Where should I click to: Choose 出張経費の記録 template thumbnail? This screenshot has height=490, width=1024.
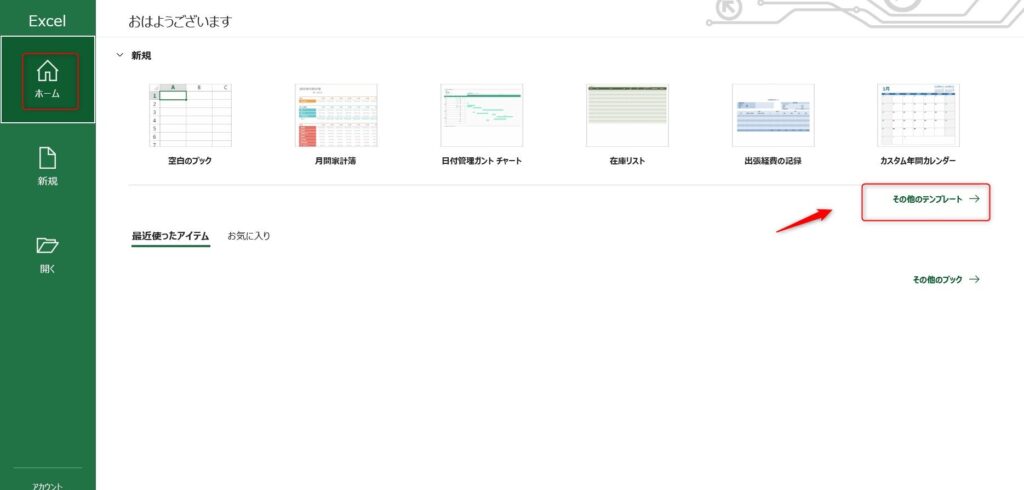coord(773,115)
